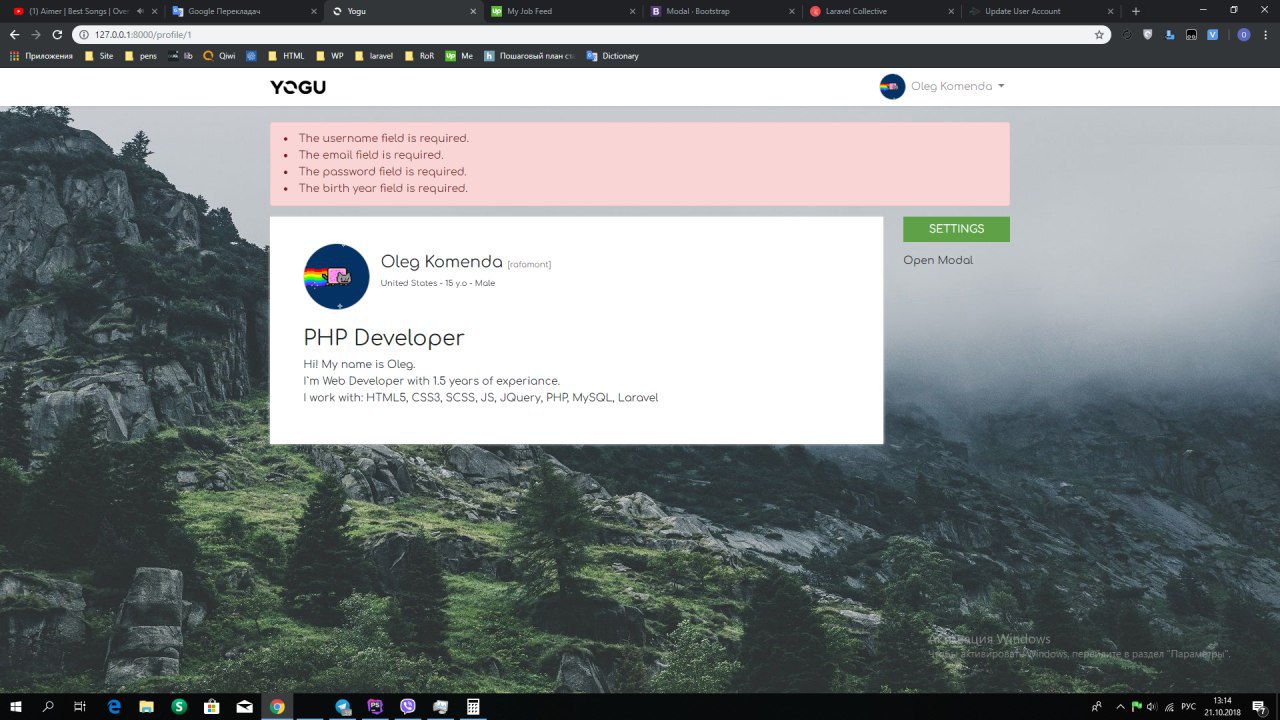Click 'The username field is required.' error
Screen dimensions: 1280x720
point(383,138)
